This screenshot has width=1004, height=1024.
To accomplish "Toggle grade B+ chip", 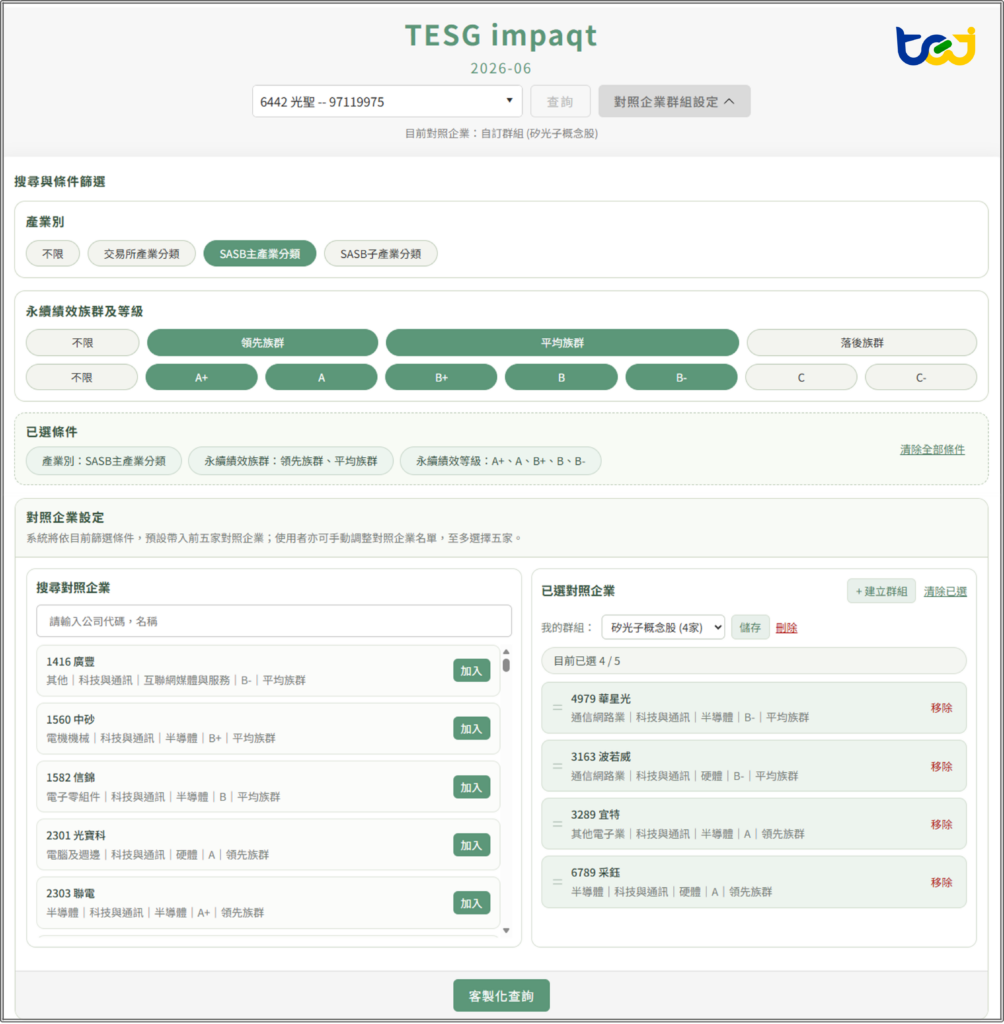I will (x=441, y=377).
